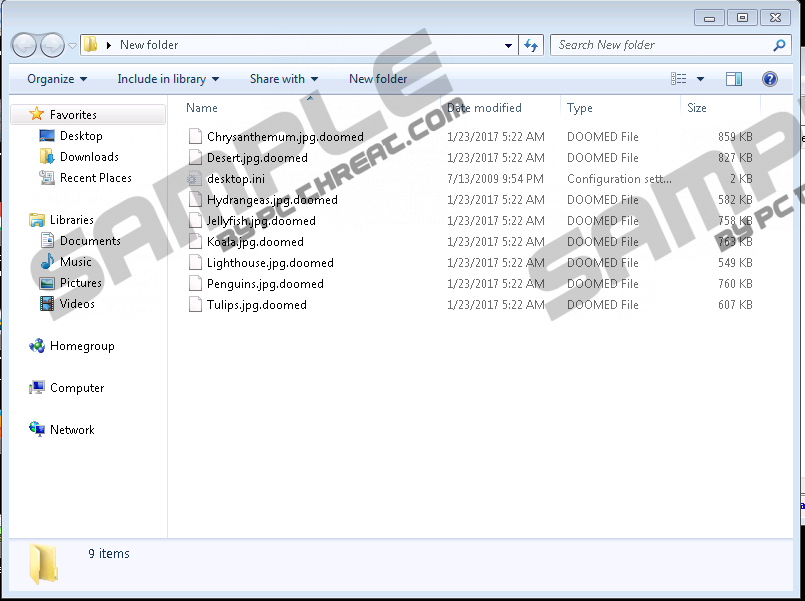805x601 pixels.
Task: Select the Chrysanthemum.jpg.doomed file
Action: tap(285, 137)
